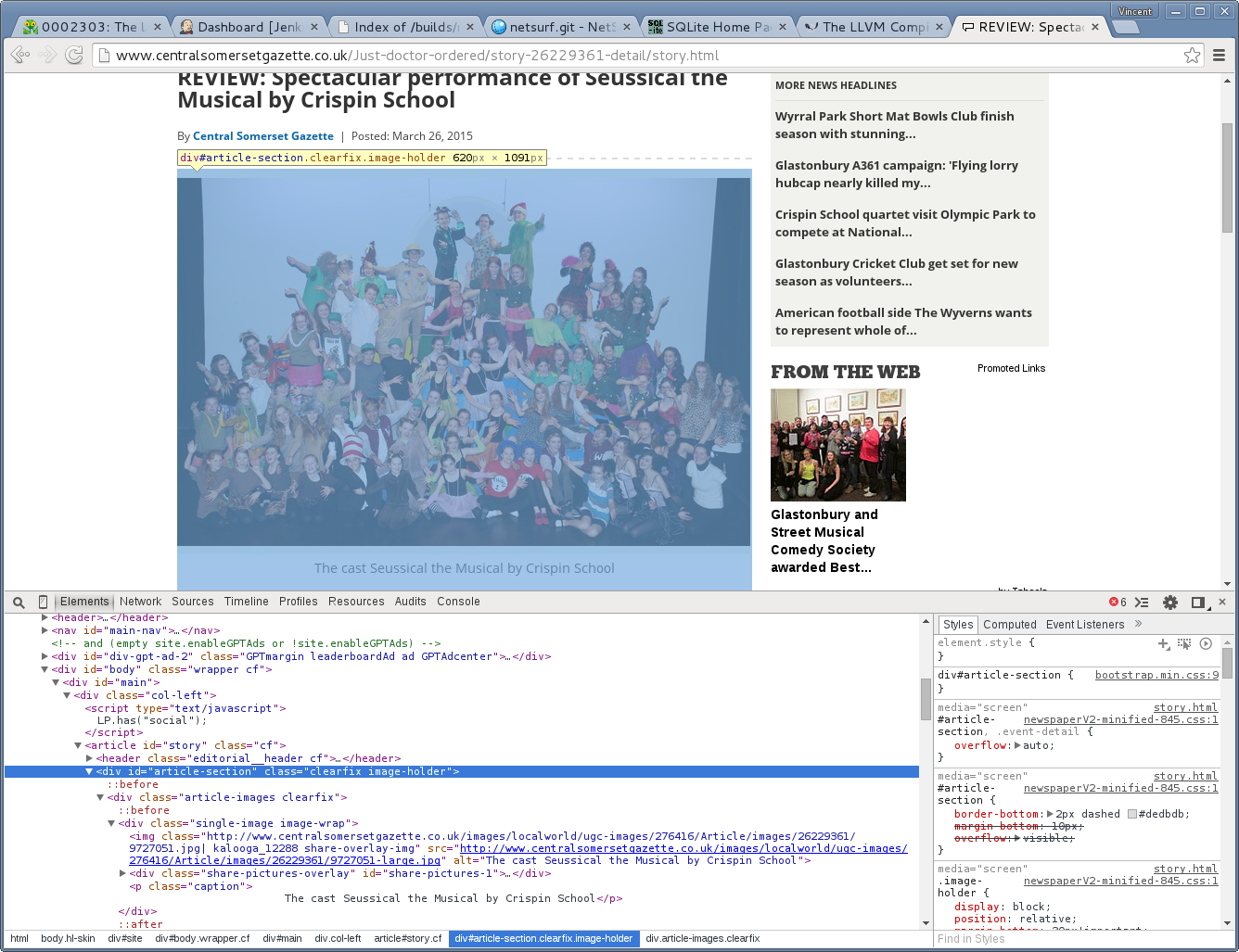Viewport: 1239px width, 952px height.
Task: Bookmark this page with the star icon
Action: pyautogui.click(x=1192, y=56)
